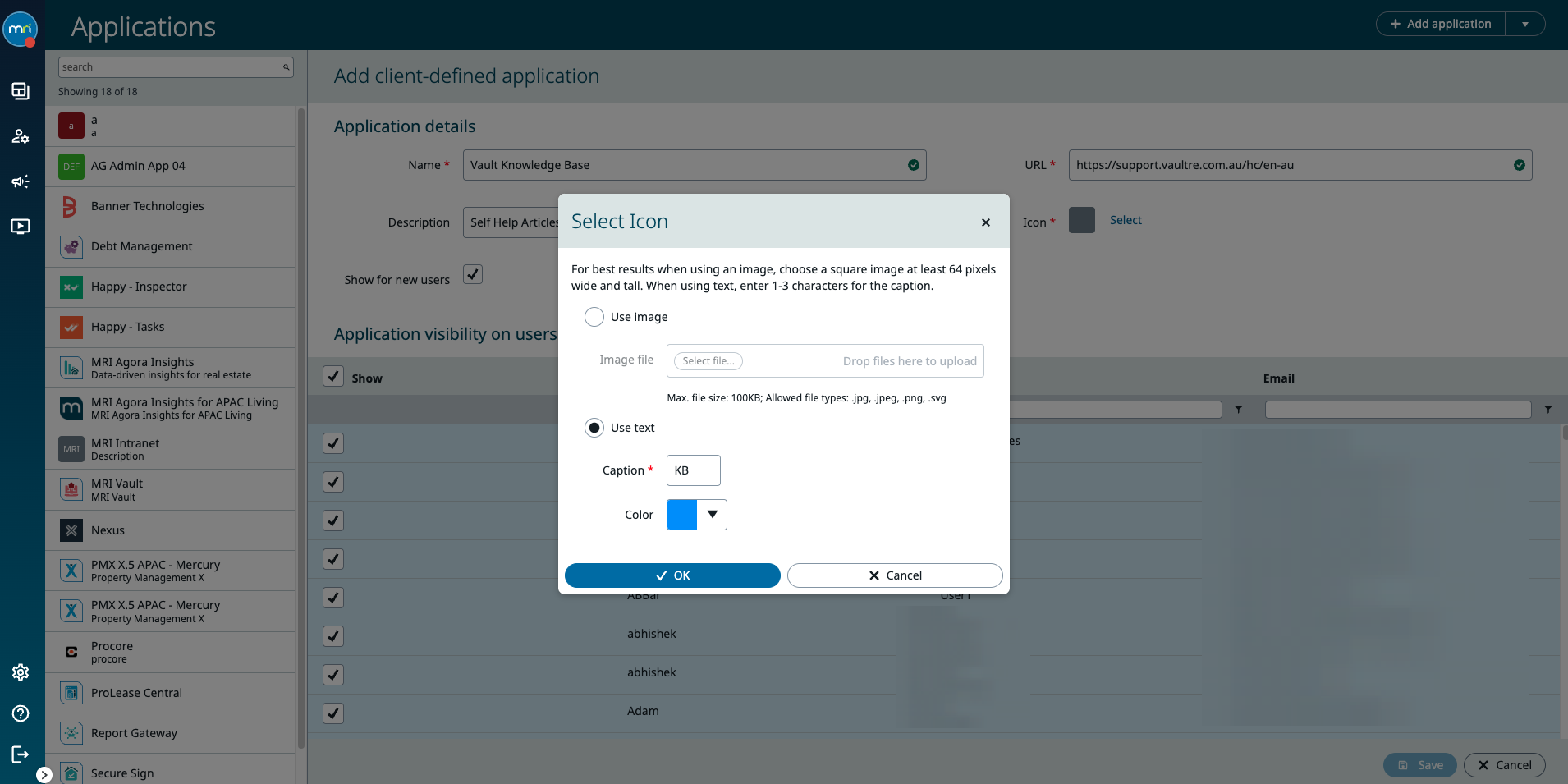The width and height of the screenshot is (1568, 784).
Task: Open the icon Color dropdown
Action: pyautogui.click(x=713, y=515)
